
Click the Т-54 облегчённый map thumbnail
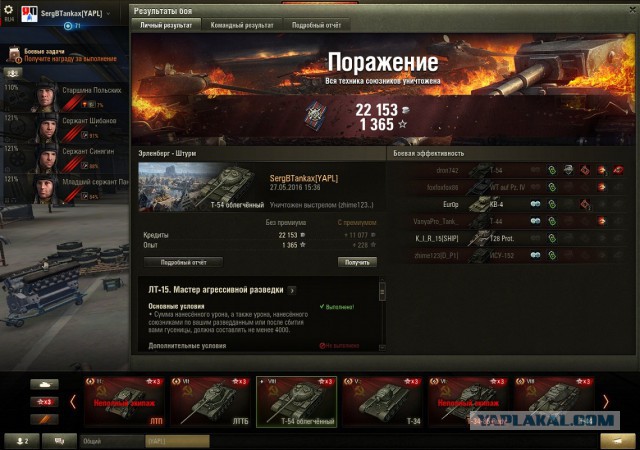(x=202, y=187)
